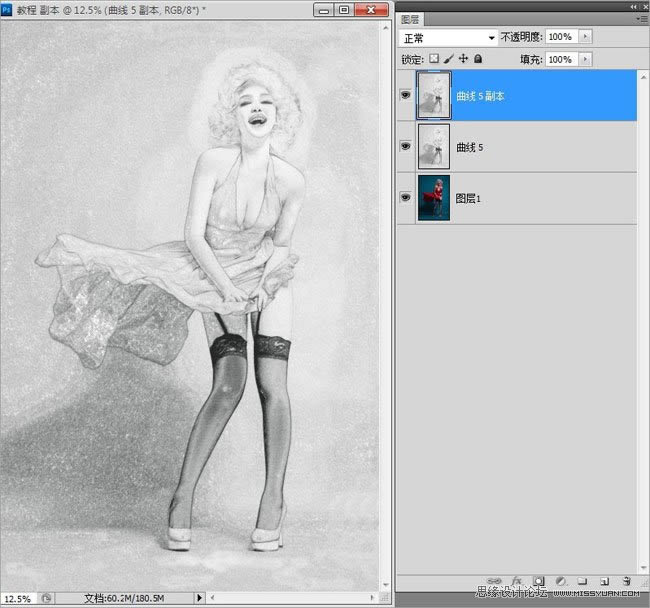Toggle lock position for the layer

pos(463,59)
